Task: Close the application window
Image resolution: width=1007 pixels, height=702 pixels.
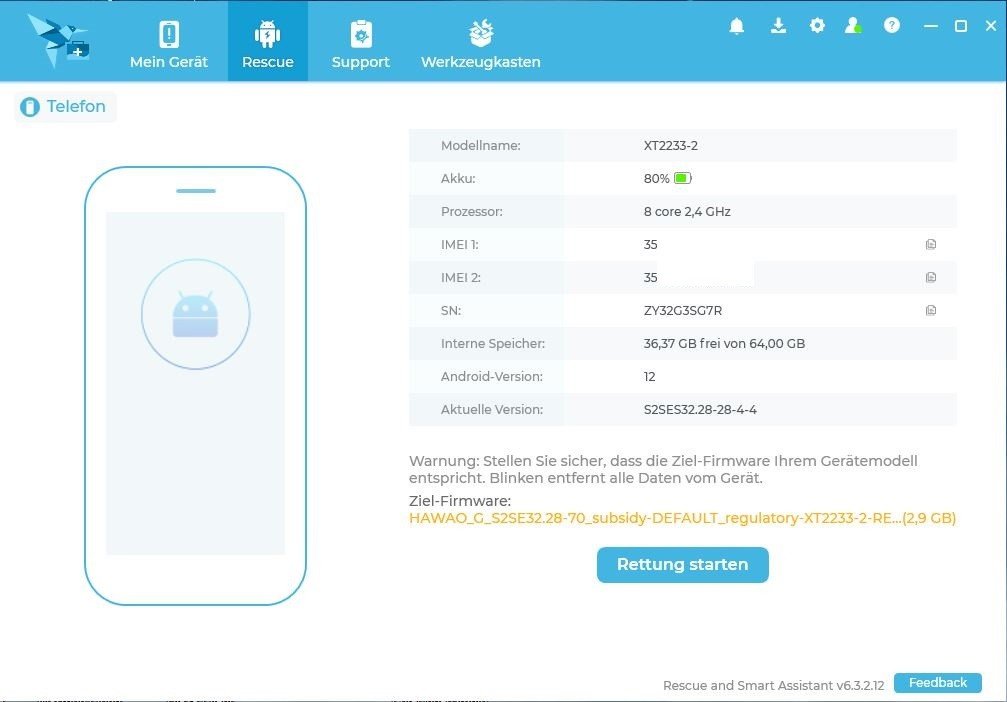Action: pos(991,26)
